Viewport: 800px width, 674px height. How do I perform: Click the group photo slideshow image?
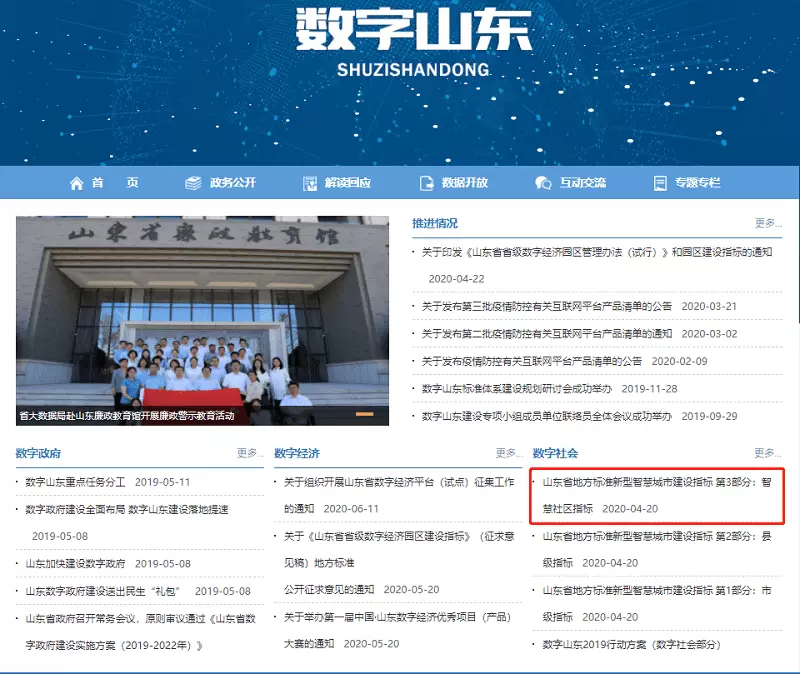tap(203, 320)
